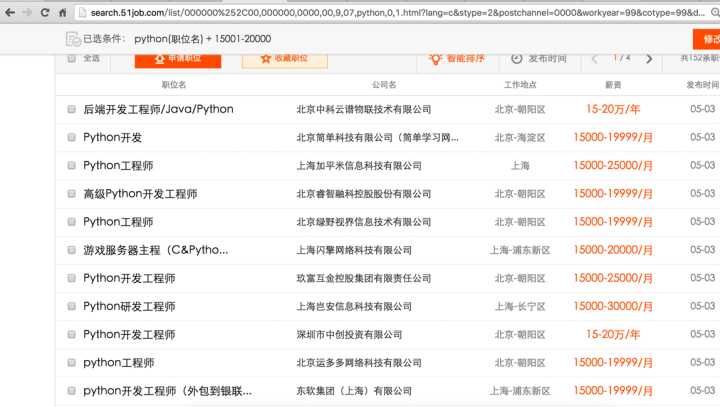Open company 玖富互金控股集团有限责任公司
Screen dimensions: 720x407
point(364,278)
